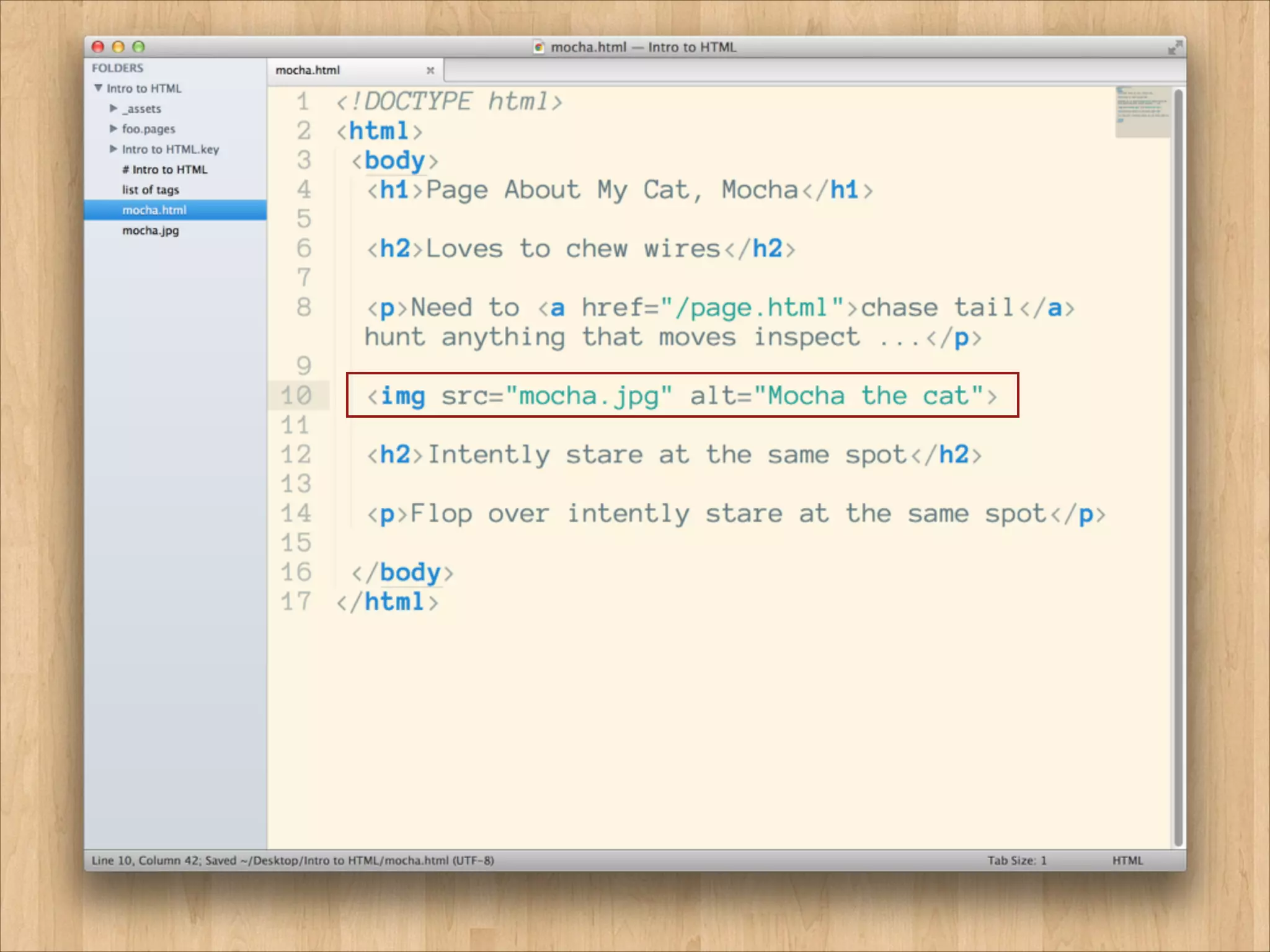1270x952 pixels.
Task: Change the HTML syntax in the status bar
Action: click(x=1127, y=860)
